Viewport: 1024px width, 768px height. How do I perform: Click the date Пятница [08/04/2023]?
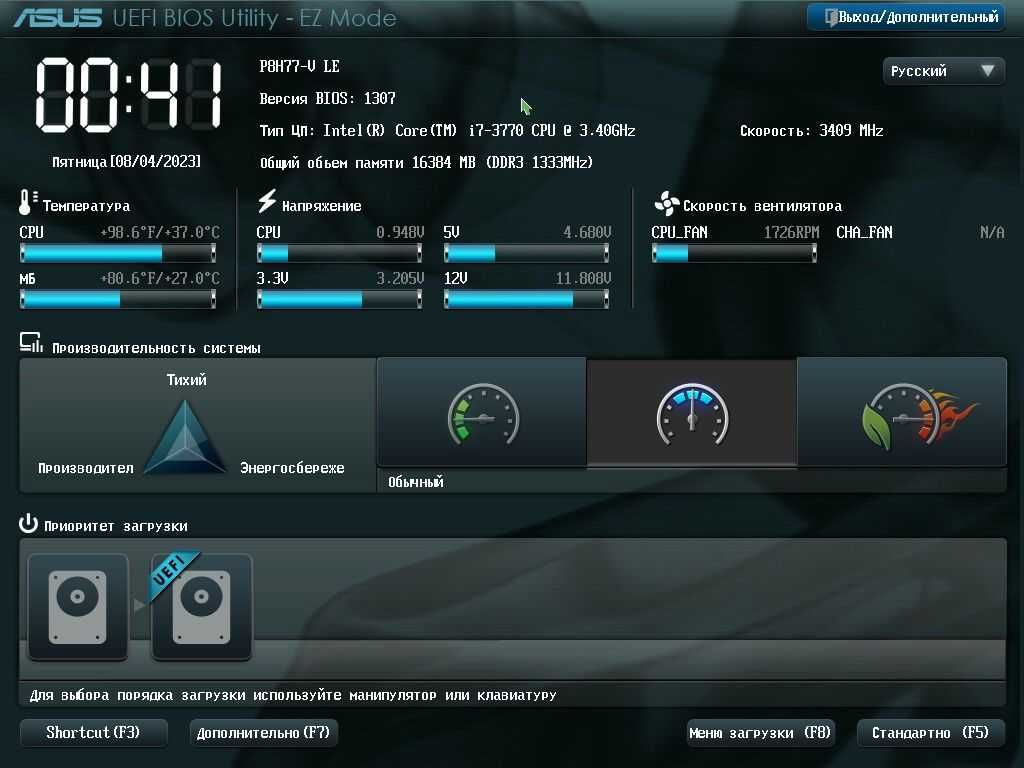point(127,161)
